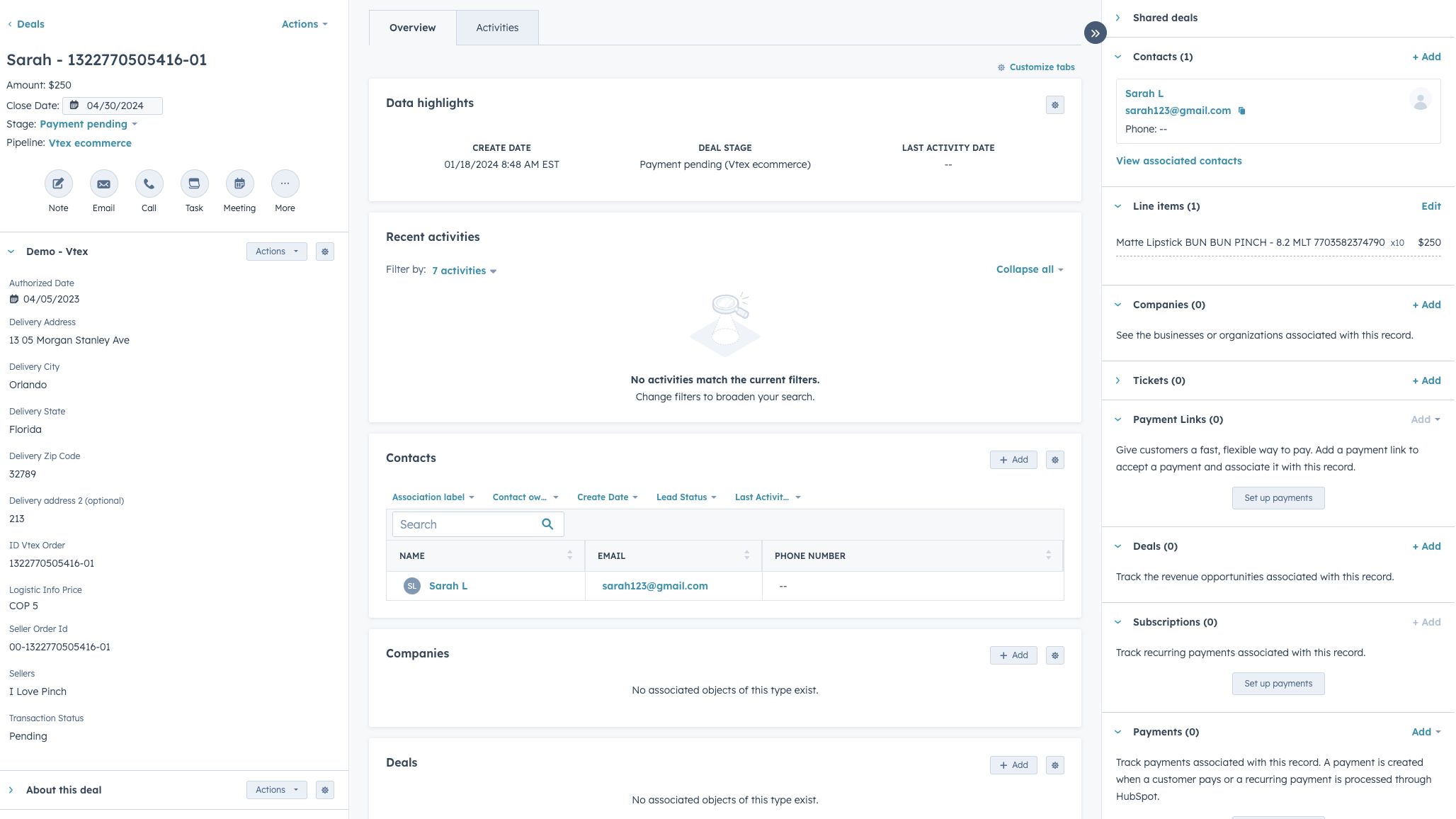1456x819 pixels.
Task: Click the Meeting calendar icon
Action: tap(240, 184)
